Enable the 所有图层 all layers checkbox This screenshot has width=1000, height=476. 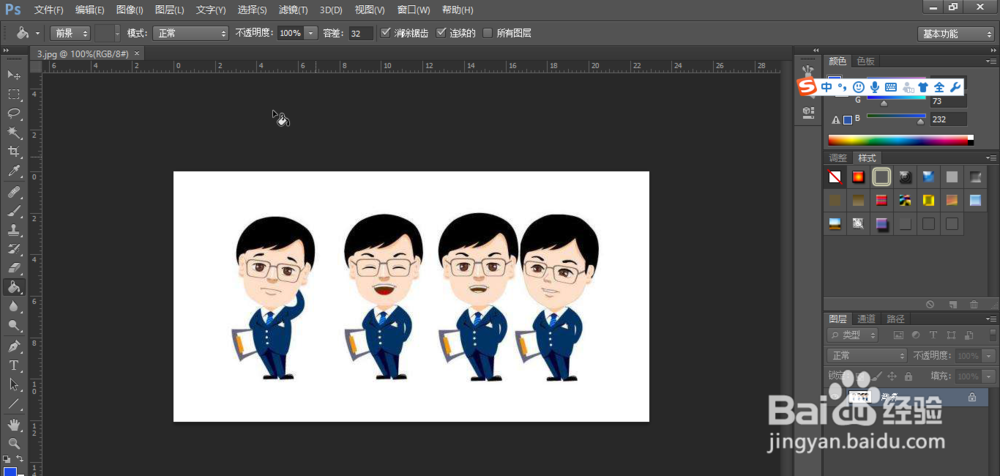coord(488,33)
